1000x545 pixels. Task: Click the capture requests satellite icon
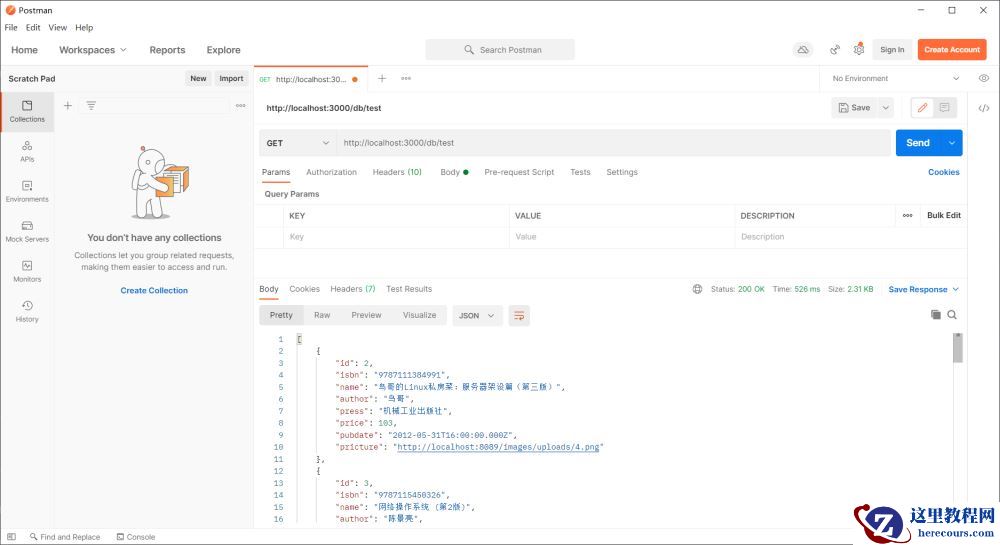(834, 50)
